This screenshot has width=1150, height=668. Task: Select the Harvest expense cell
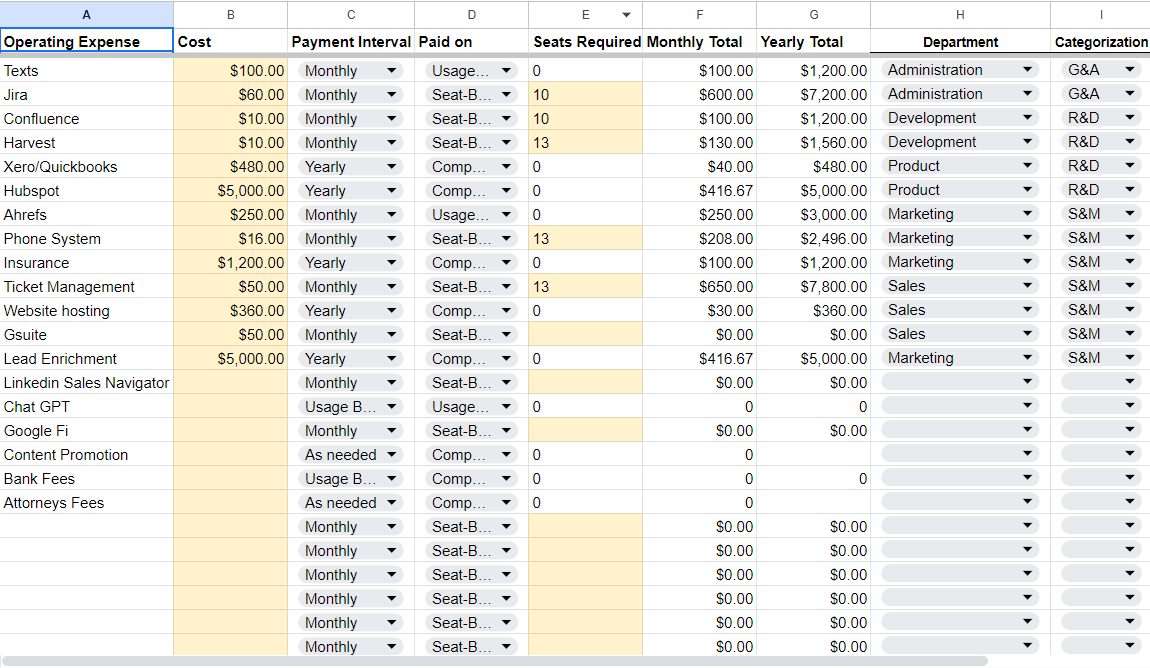click(87, 143)
